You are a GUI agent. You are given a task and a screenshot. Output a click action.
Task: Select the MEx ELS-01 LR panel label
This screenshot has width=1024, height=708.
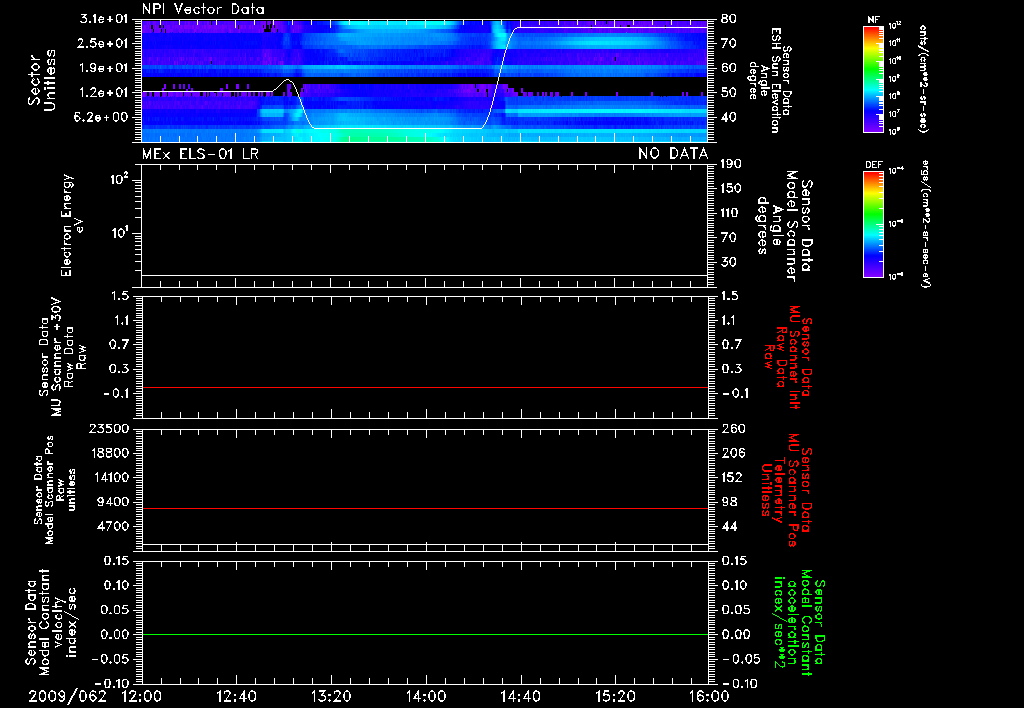coord(200,154)
